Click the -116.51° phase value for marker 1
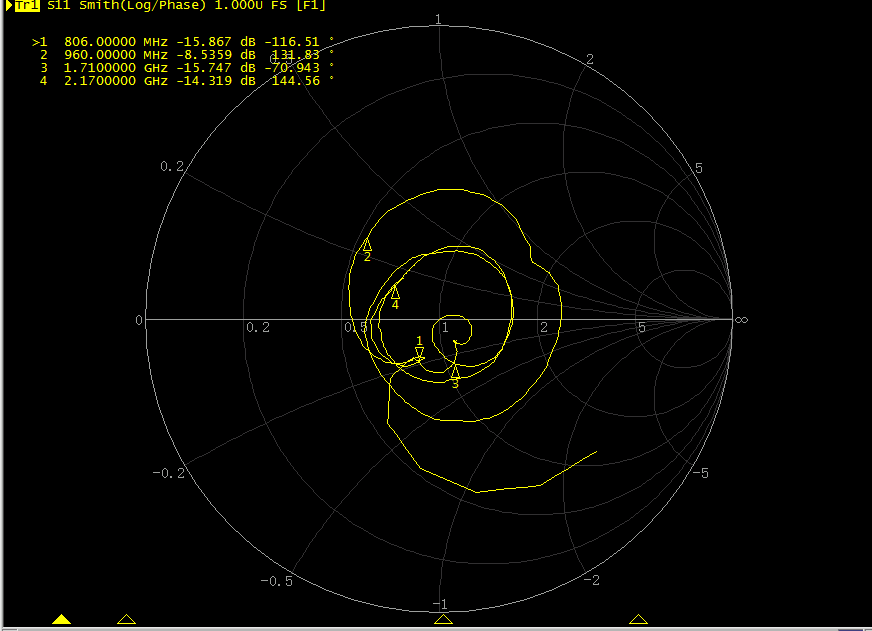The image size is (872, 631). pos(299,42)
